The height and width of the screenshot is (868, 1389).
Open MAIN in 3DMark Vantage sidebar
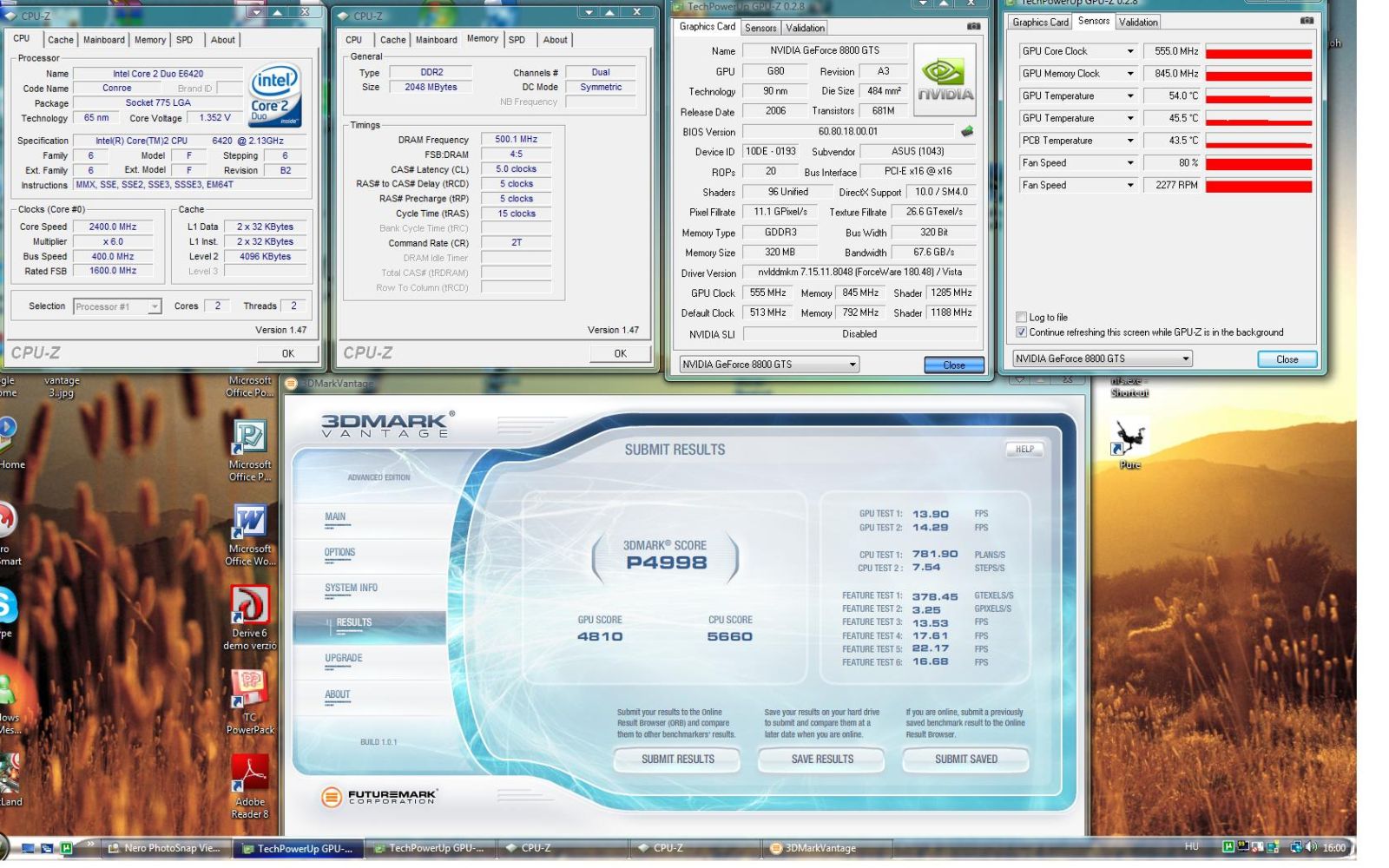coord(335,517)
